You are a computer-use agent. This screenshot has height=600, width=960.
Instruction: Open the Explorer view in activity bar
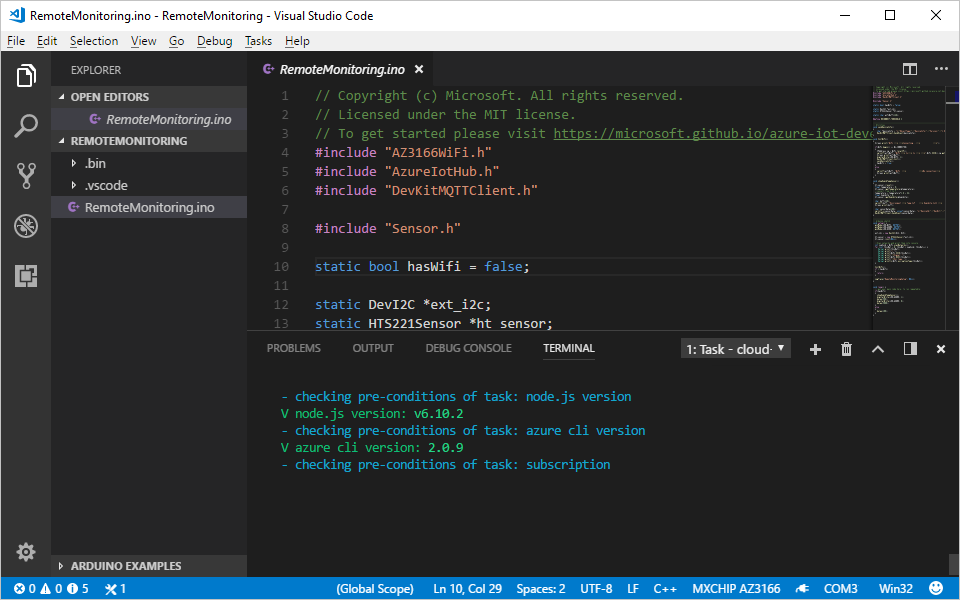pyautogui.click(x=26, y=76)
